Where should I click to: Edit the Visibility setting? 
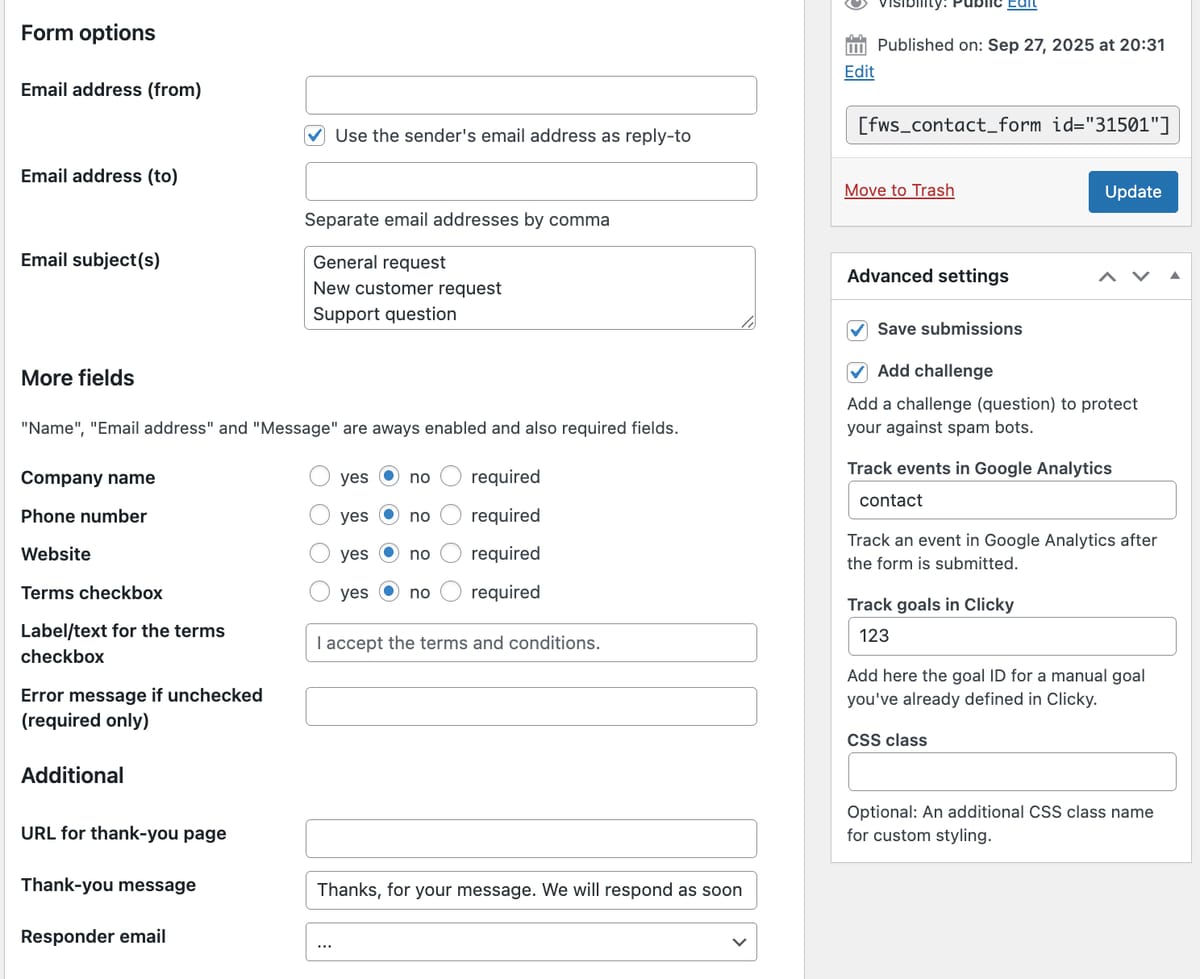pyautogui.click(x=1022, y=5)
